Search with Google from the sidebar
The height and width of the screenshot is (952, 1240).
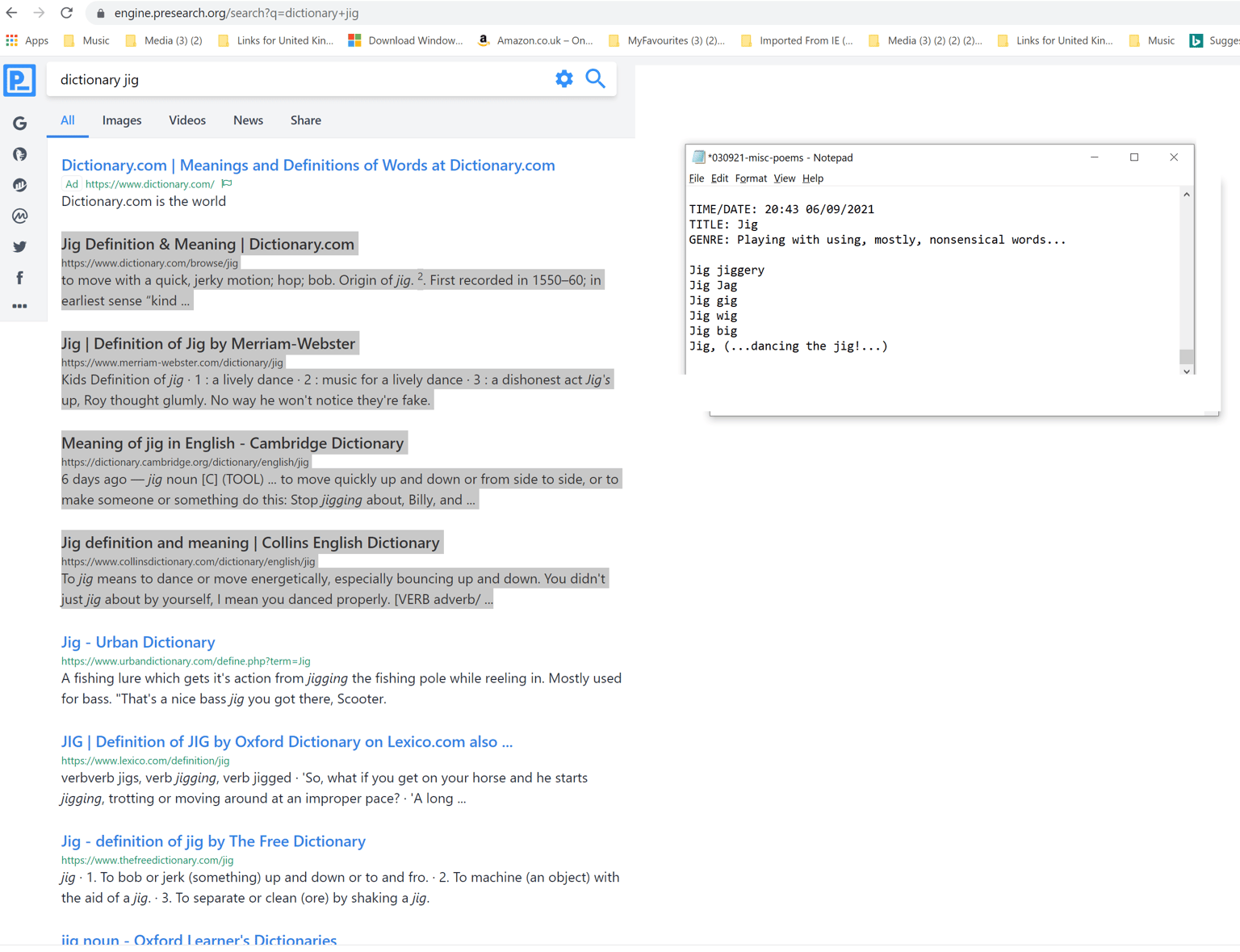pyautogui.click(x=20, y=124)
